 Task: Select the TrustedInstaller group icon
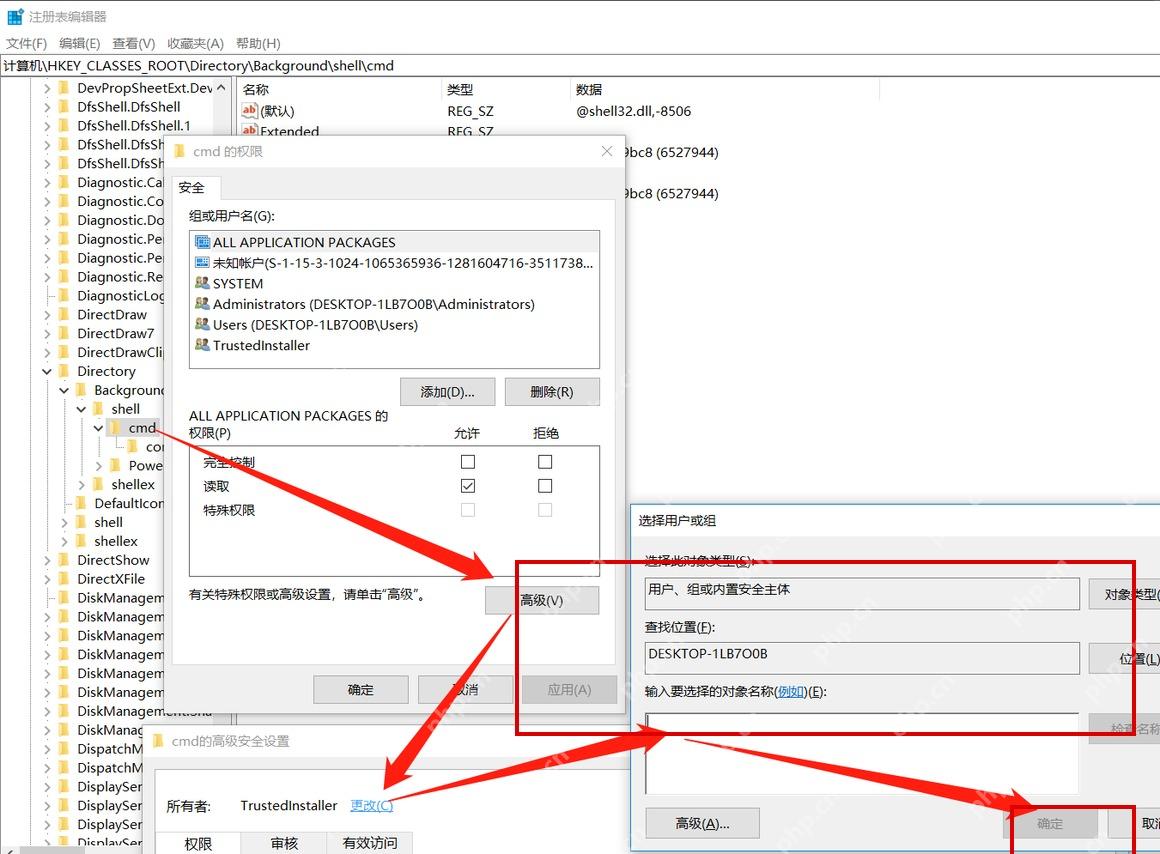tap(202, 345)
